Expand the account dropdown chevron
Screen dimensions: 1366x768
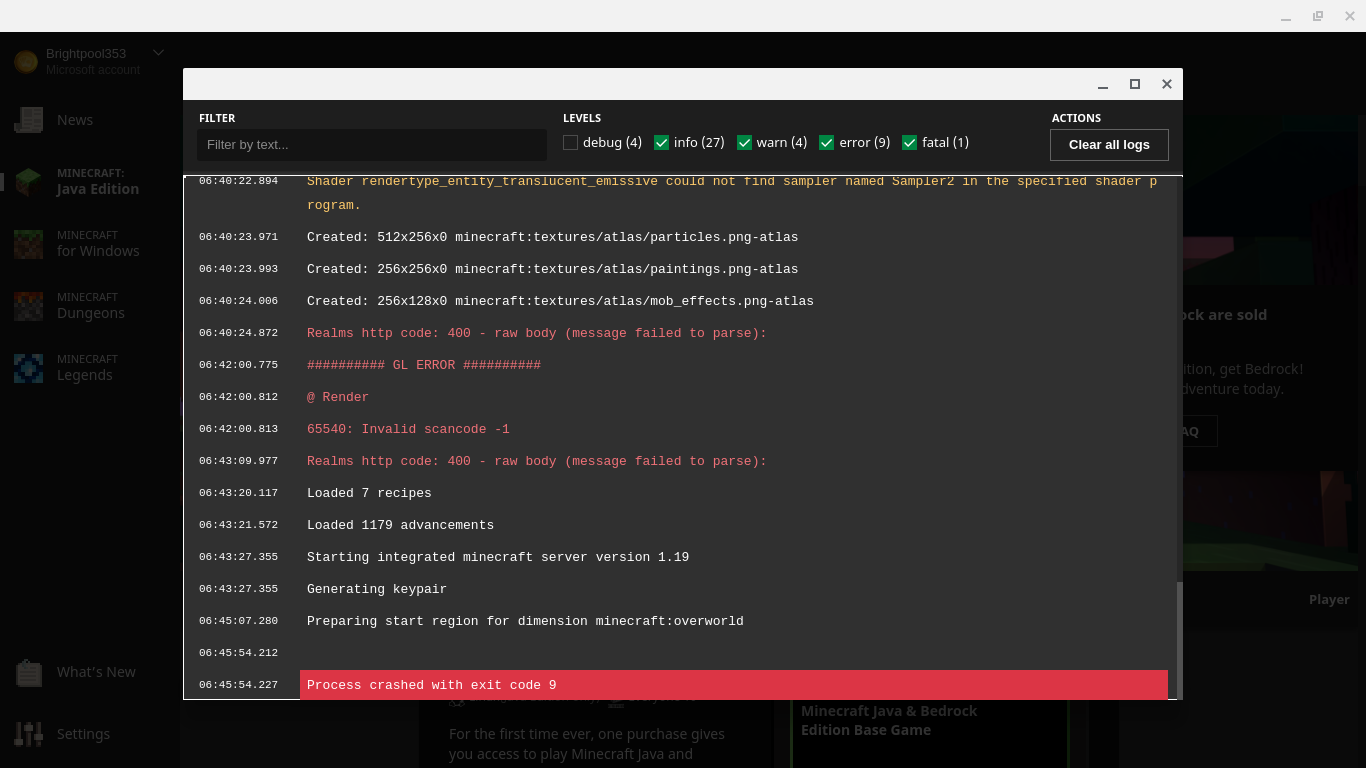point(158,53)
